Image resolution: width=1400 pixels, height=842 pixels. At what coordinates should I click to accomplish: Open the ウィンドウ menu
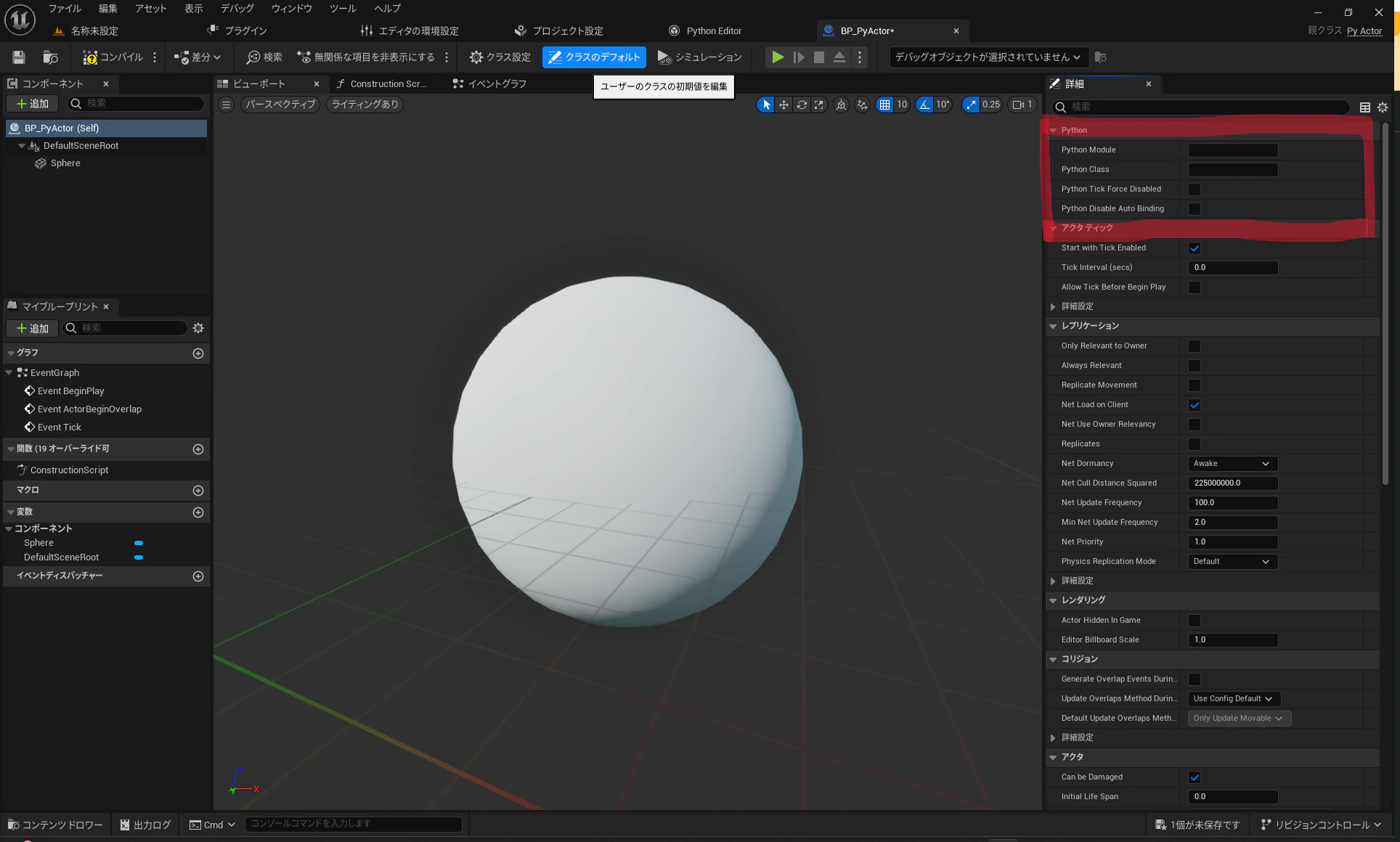point(291,9)
